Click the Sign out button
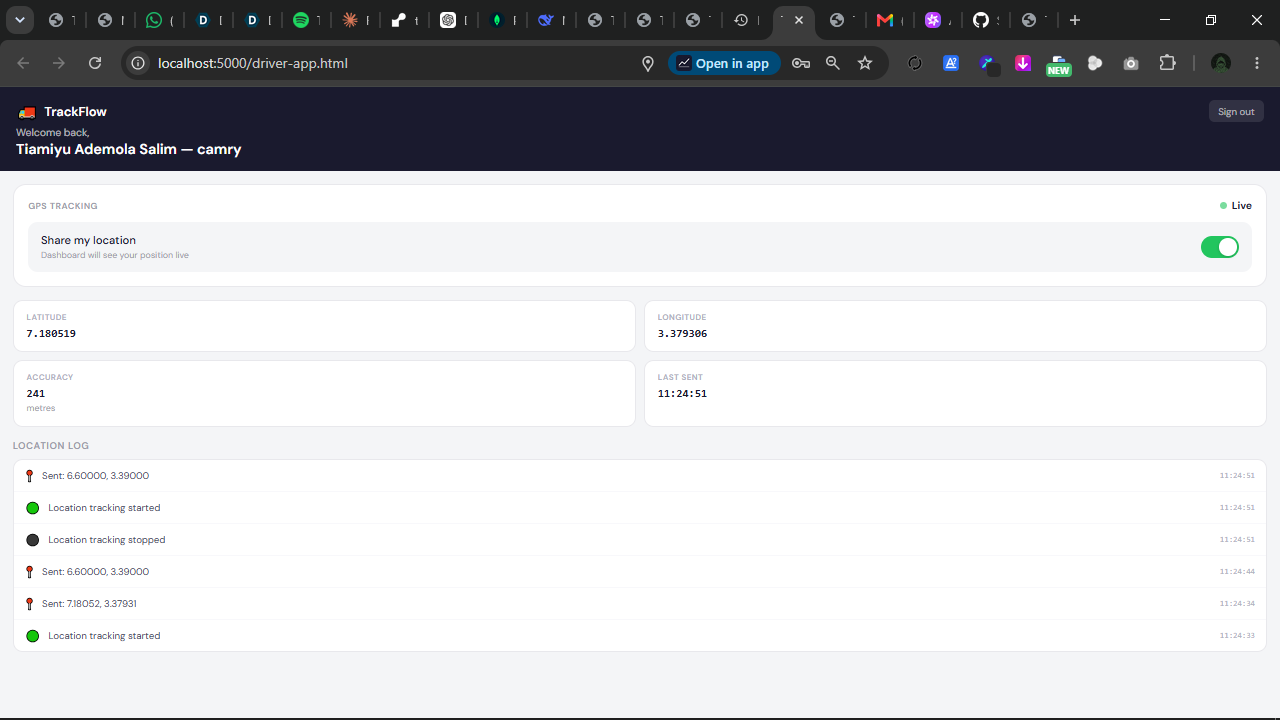The height and width of the screenshot is (720, 1280). (1236, 111)
